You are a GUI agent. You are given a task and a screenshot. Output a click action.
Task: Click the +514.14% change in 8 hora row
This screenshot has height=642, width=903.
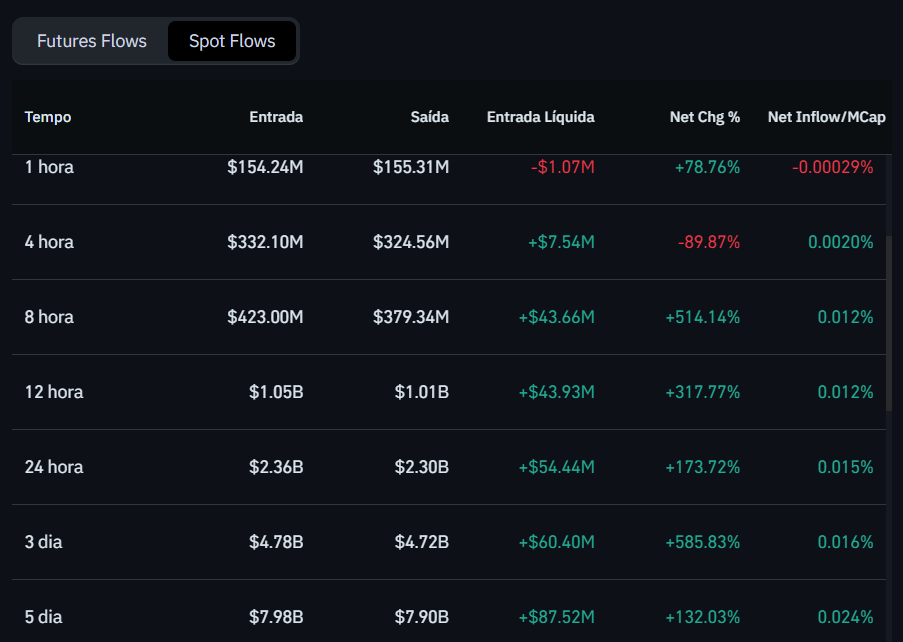[x=703, y=316]
